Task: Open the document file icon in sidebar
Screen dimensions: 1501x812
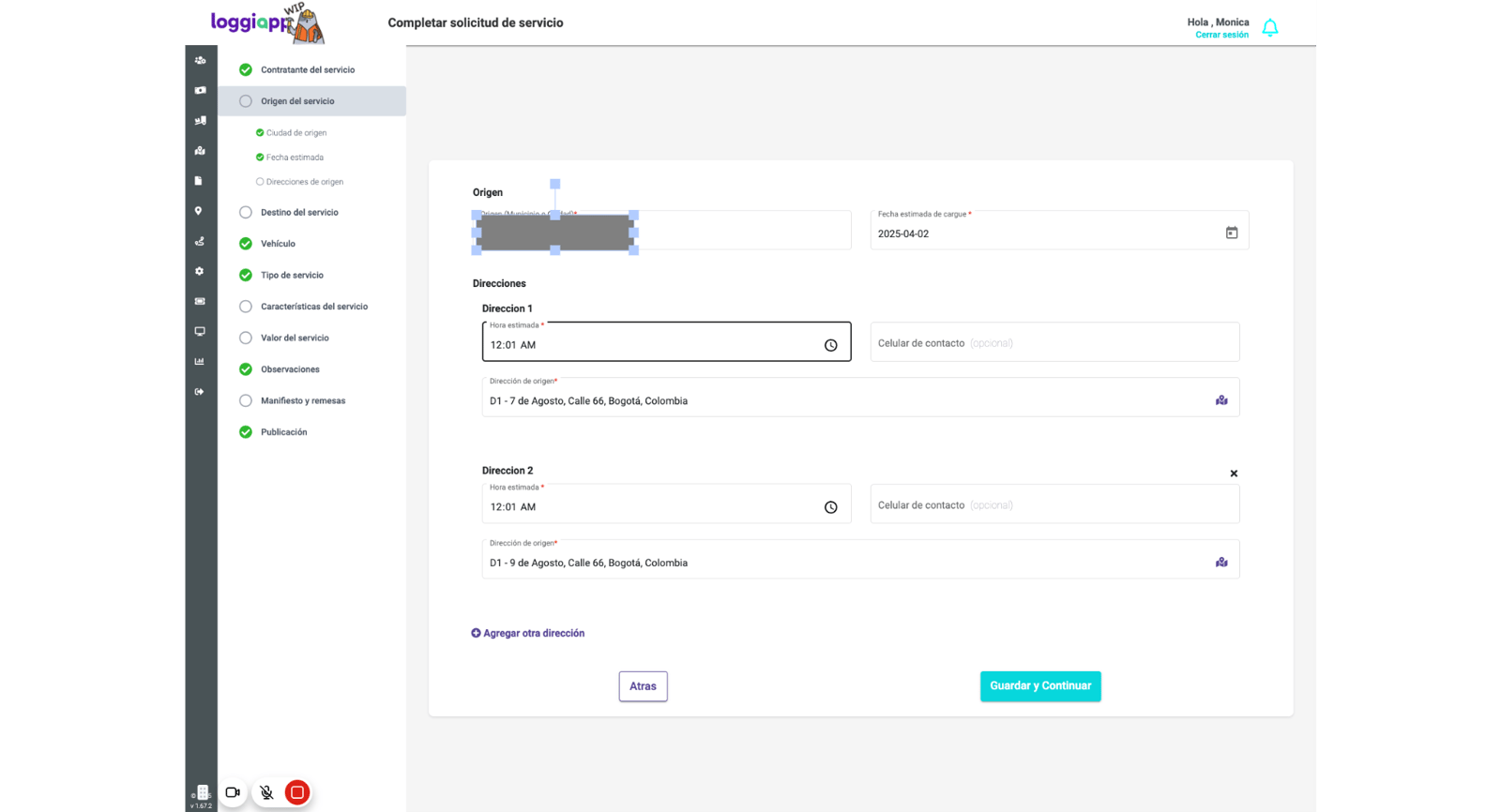Action: click(198, 181)
